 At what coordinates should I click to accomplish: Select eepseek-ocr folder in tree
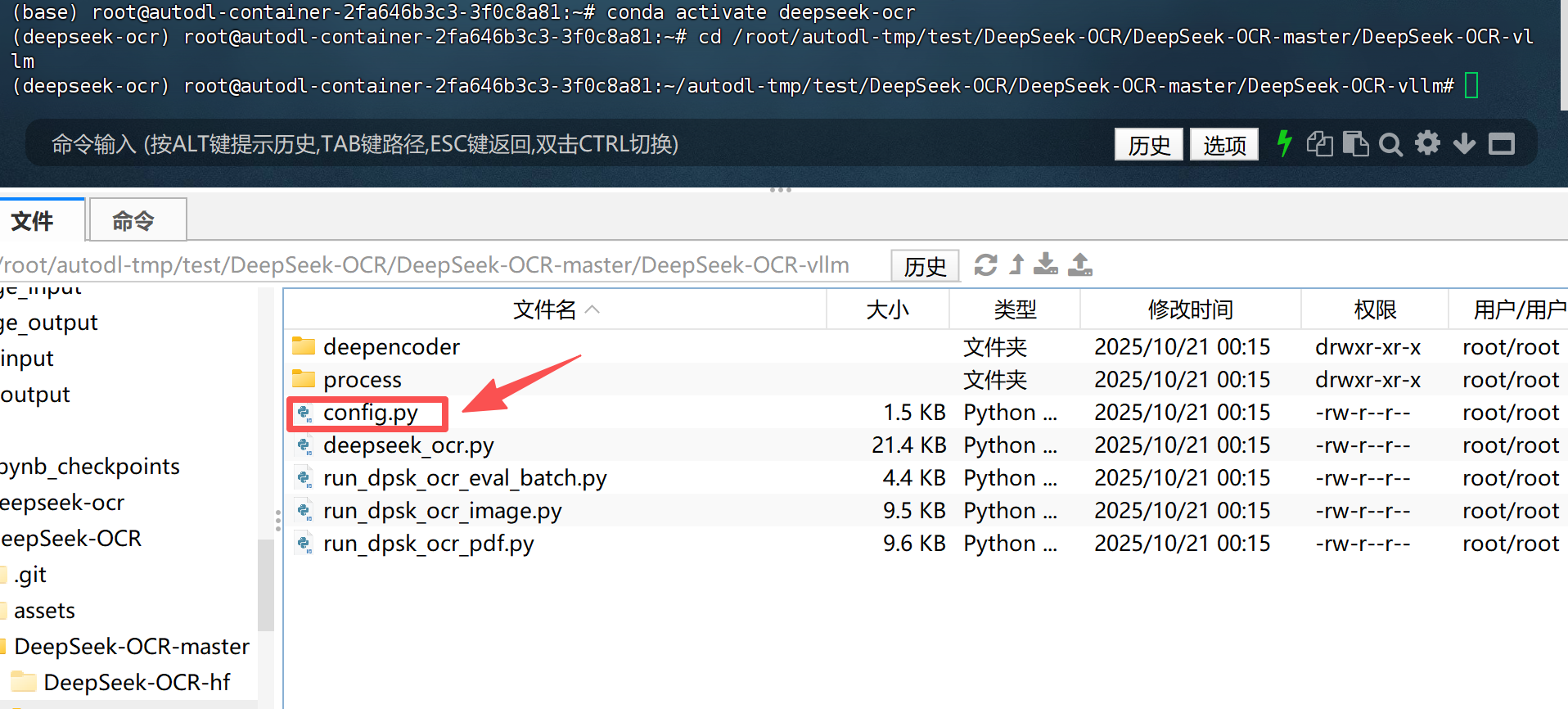point(62,503)
